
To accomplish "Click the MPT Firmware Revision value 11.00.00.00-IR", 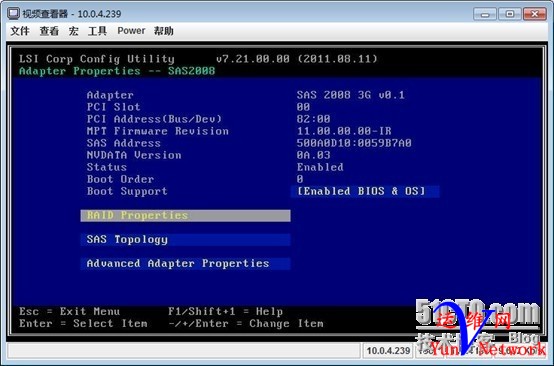I will click(x=344, y=131).
